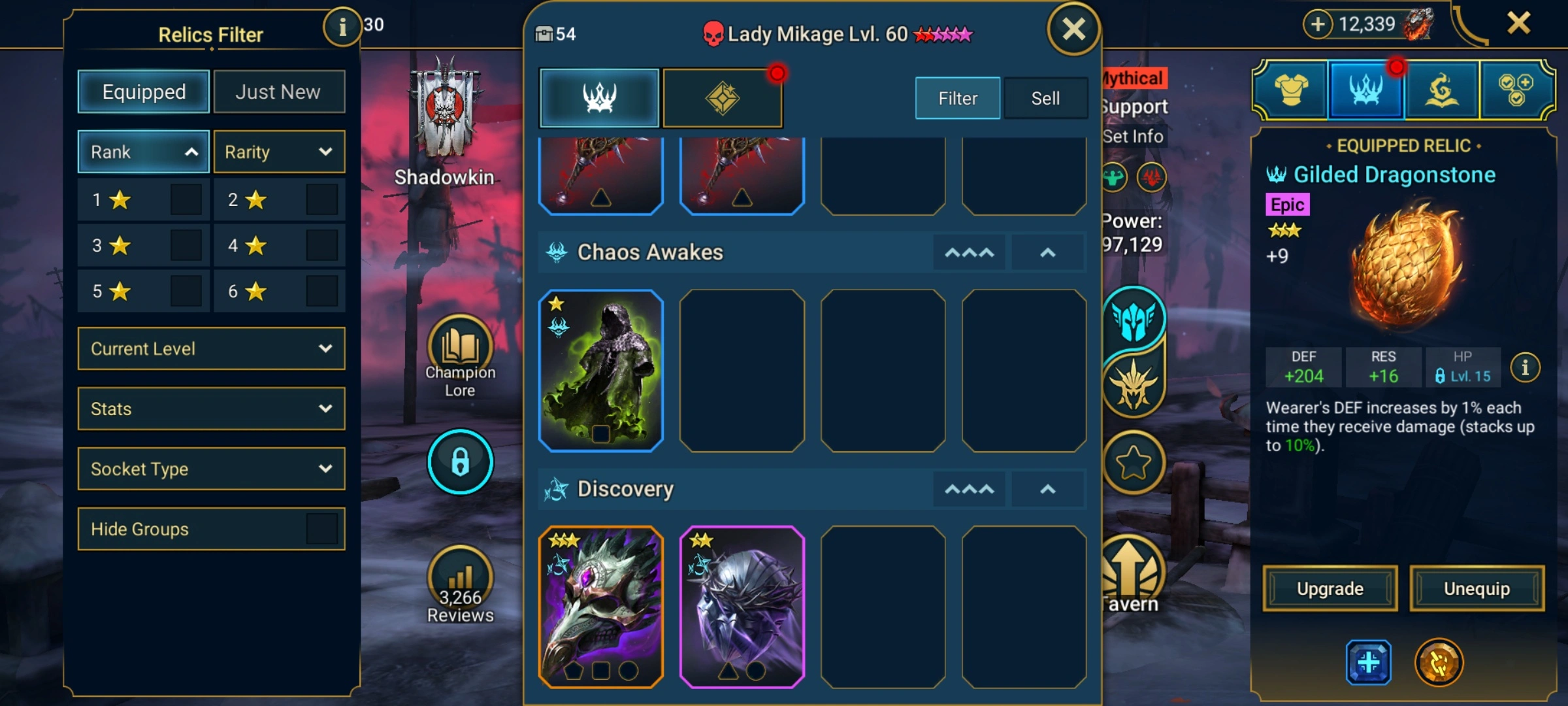Viewport: 1568px width, 706px height.
Task: Switch to the diamond relic materials tab
Action: tap(723, 98)
